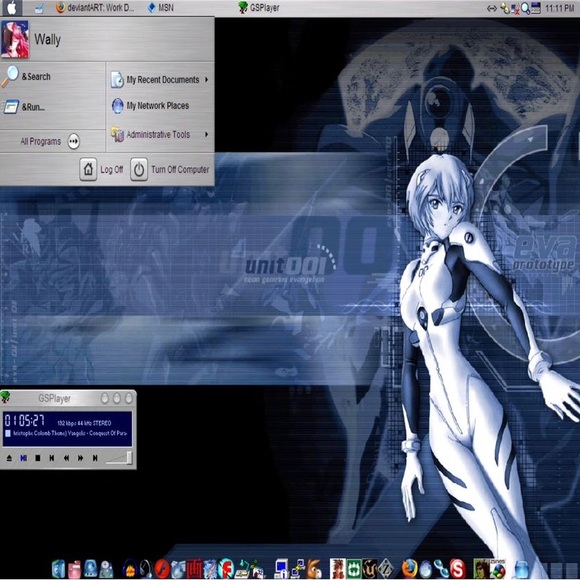Click the eject button in GSPlayer
Screen dimensions: 580x580
click(x=9, y=458)
